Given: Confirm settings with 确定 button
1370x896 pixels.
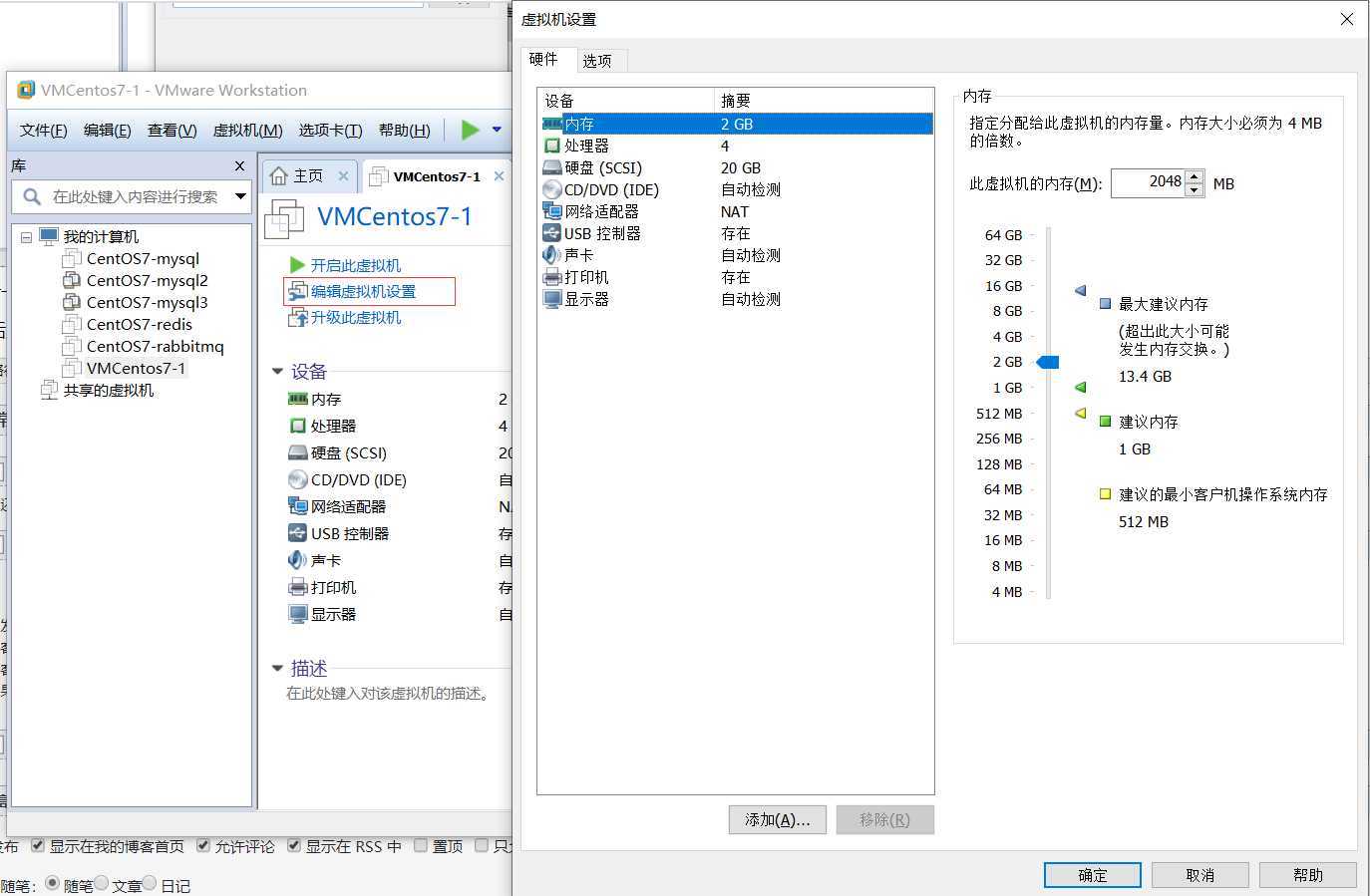Looking at the screenshot, I should click(1093, 875).
